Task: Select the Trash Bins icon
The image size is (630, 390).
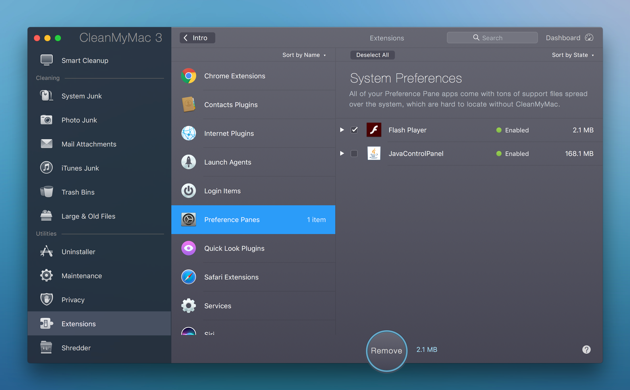Action: click(46, 192)
